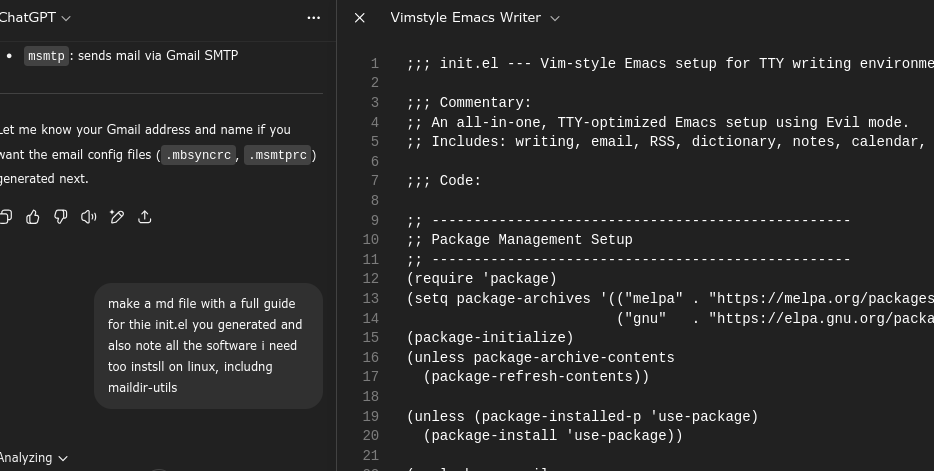
Task: Open the three-dot options menu
Action: pyautogui.click(x=313, y=18)
